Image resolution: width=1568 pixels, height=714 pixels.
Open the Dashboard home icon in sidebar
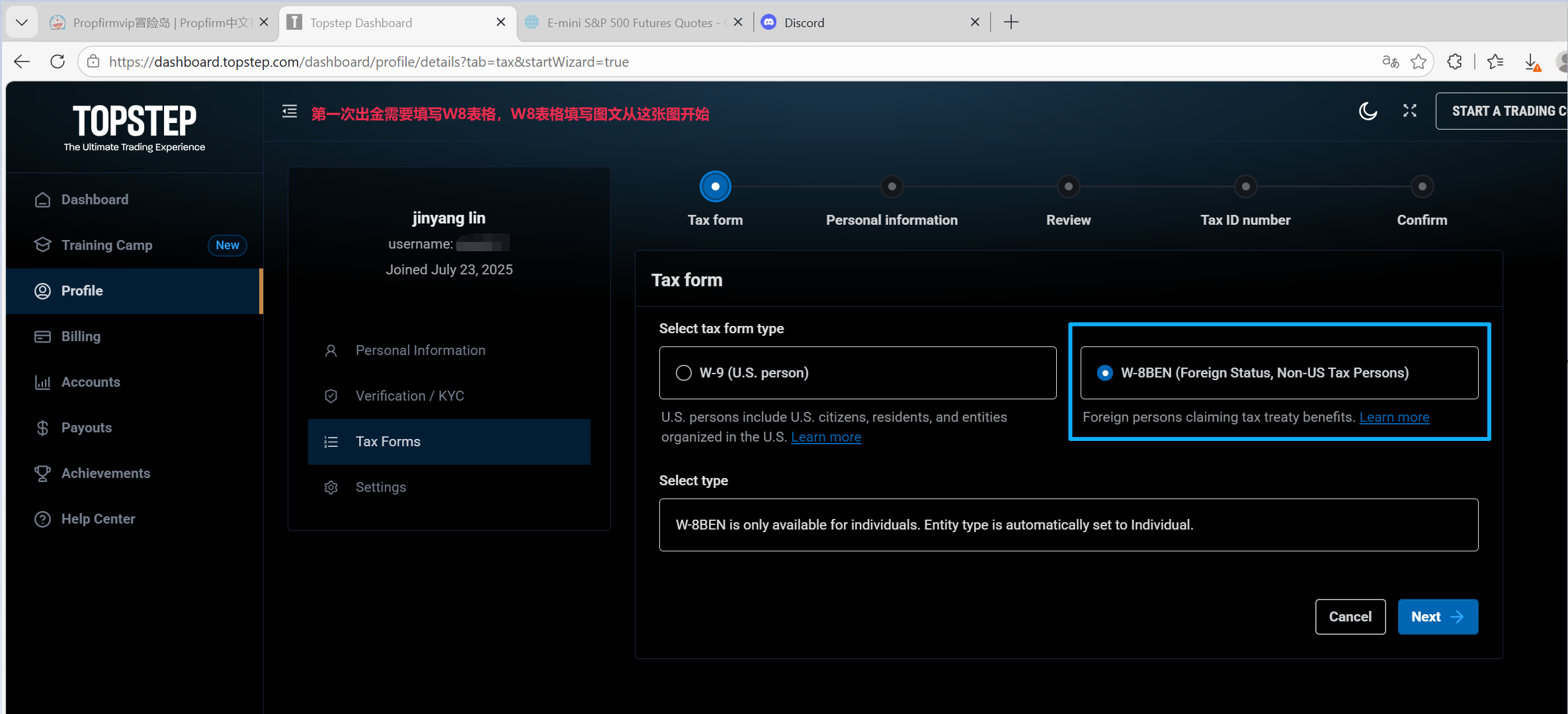[x=43, y=200]
